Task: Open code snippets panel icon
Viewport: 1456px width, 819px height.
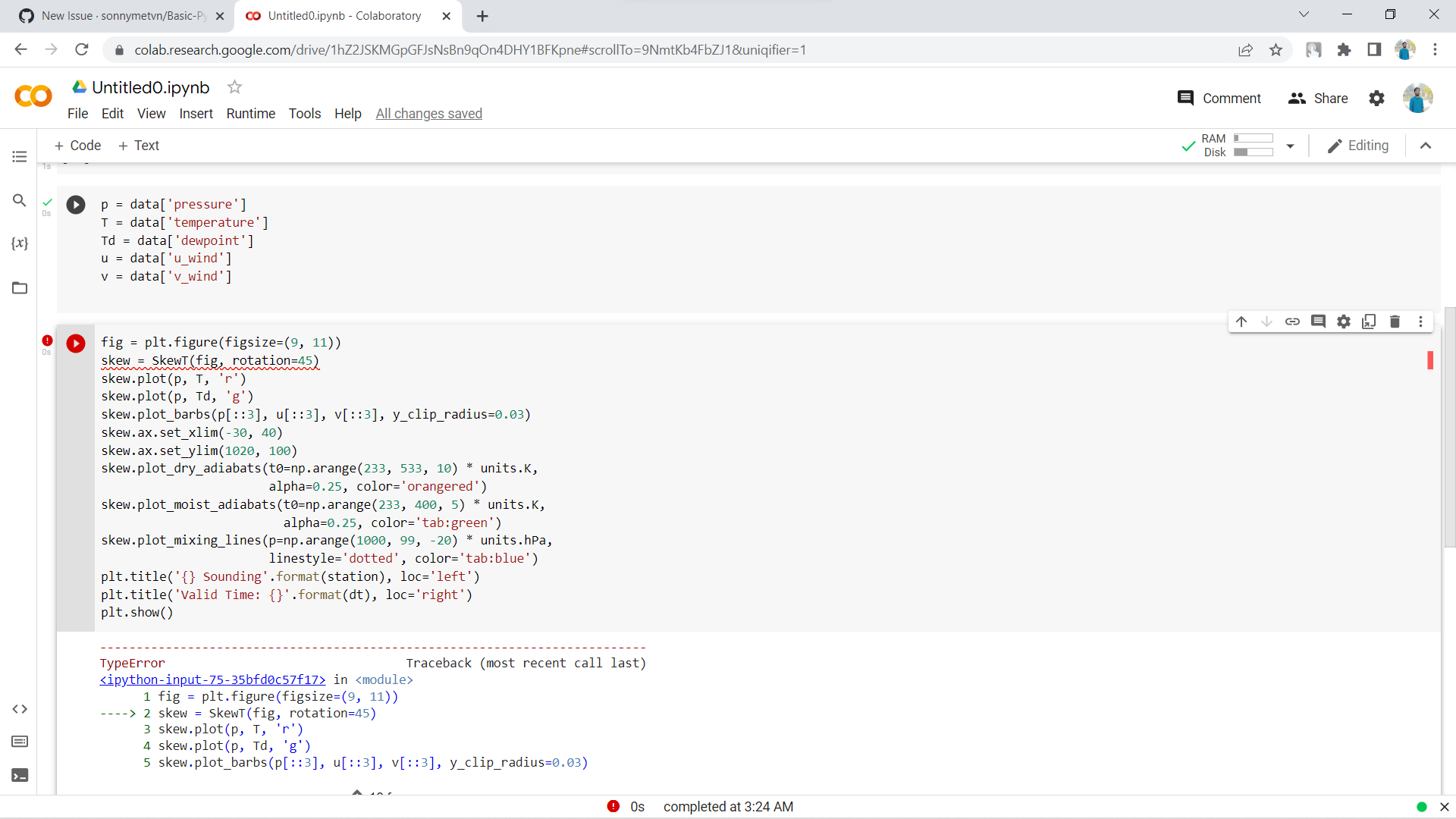Action: pyautogui.click(x=20, y=709)
